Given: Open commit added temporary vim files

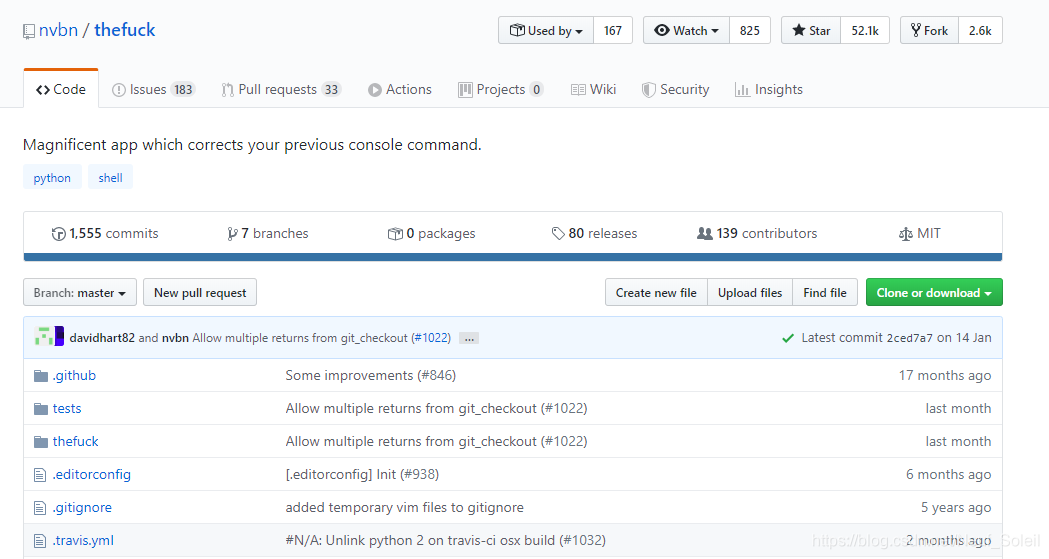Looking at the screenshot, I should tap(405, 508).
